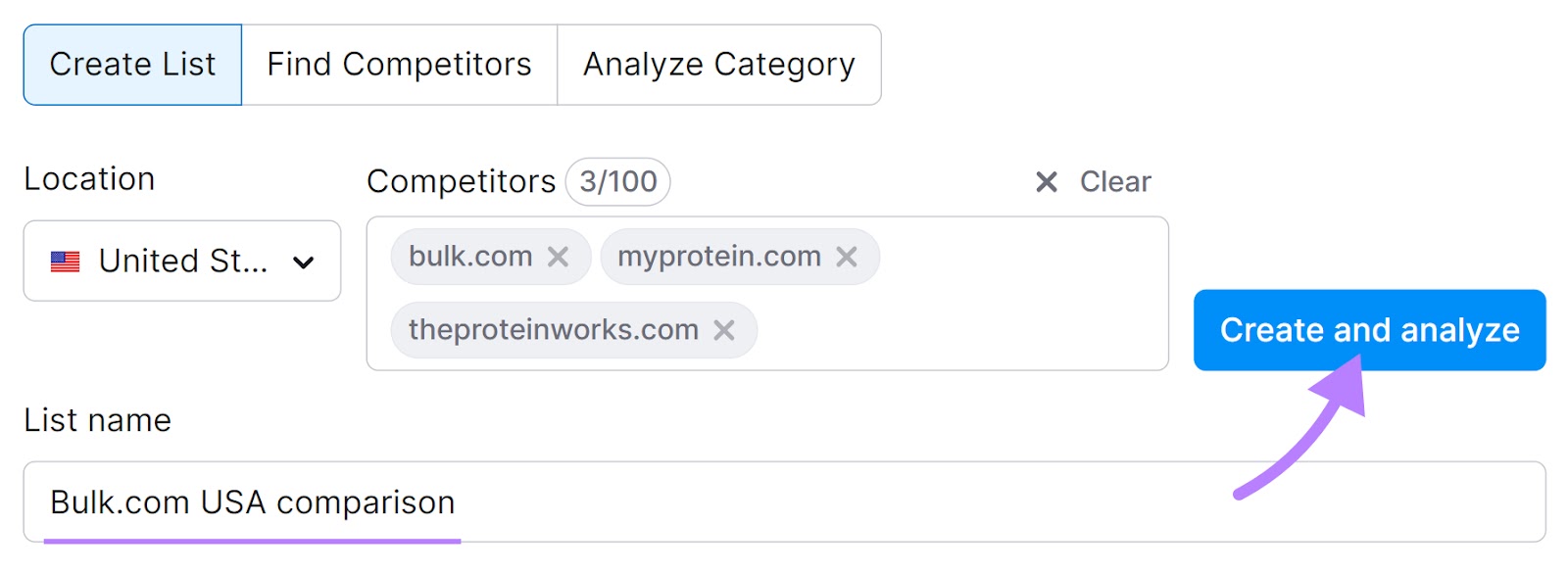Remove myprotein.com competitor tag
Viewport: 1568px width, 573px height.
click(x=849, y=257)
